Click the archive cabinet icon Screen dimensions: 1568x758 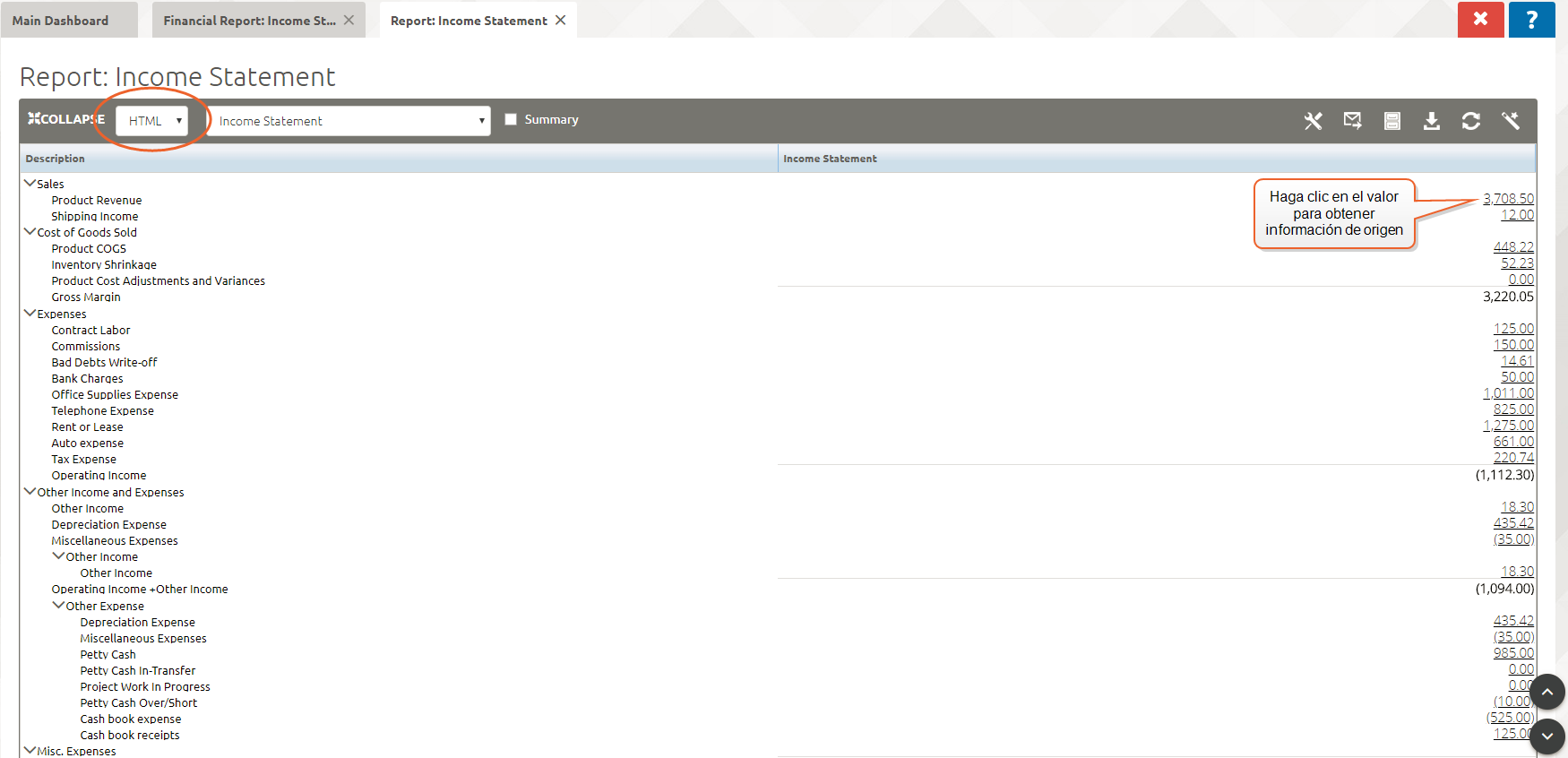[1391, 121]
